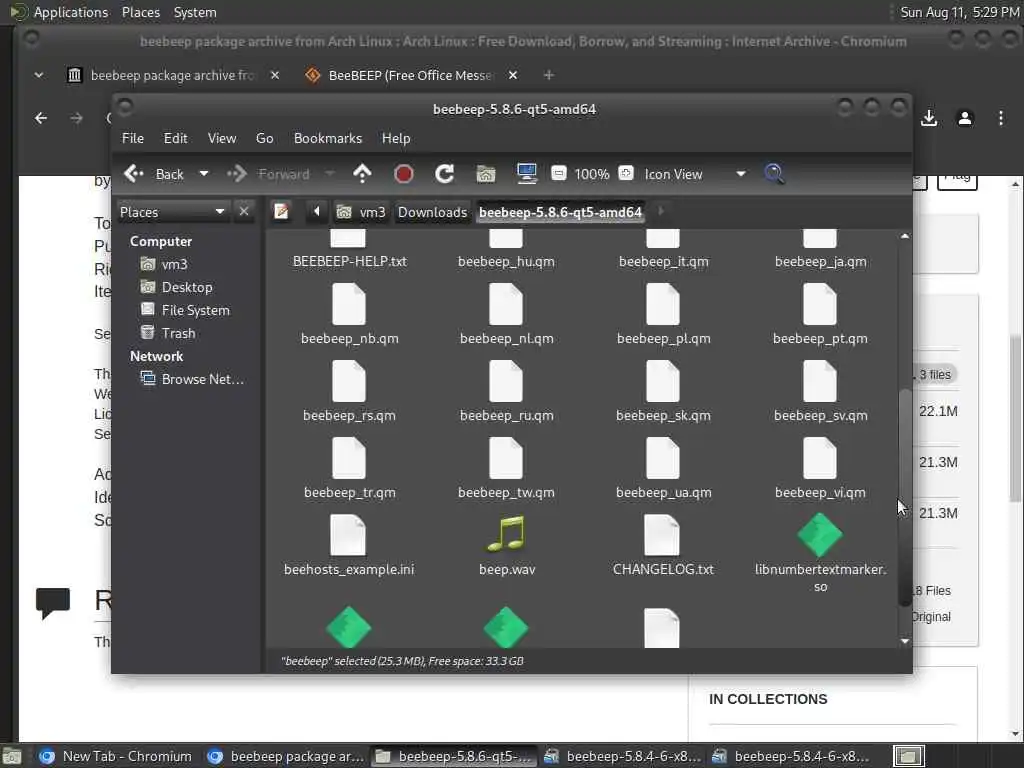Select the beebeep_ru.qm file icon
Viewport: 1024px width, 768px height.
[506, 381]
